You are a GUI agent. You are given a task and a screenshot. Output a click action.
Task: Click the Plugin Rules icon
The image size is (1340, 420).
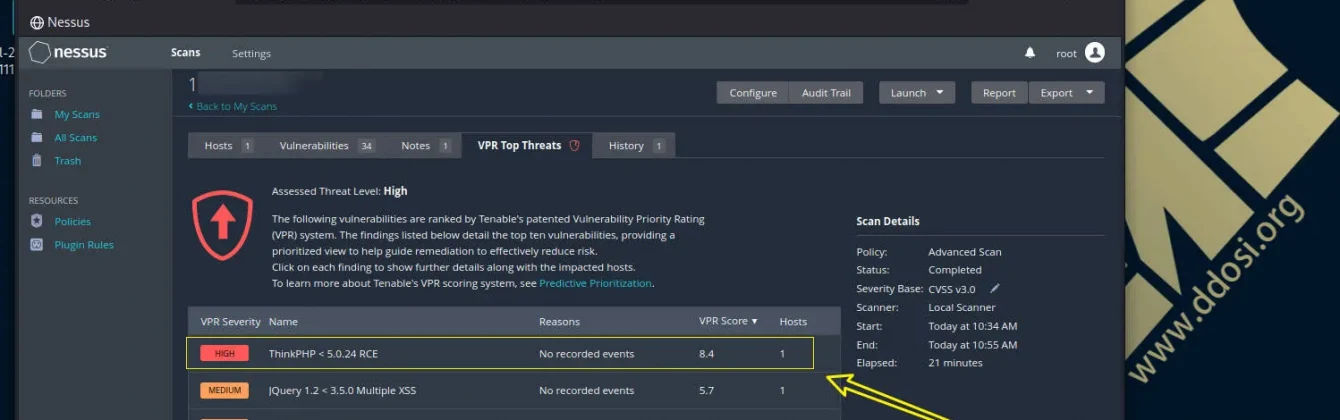[x=37, y=244]
